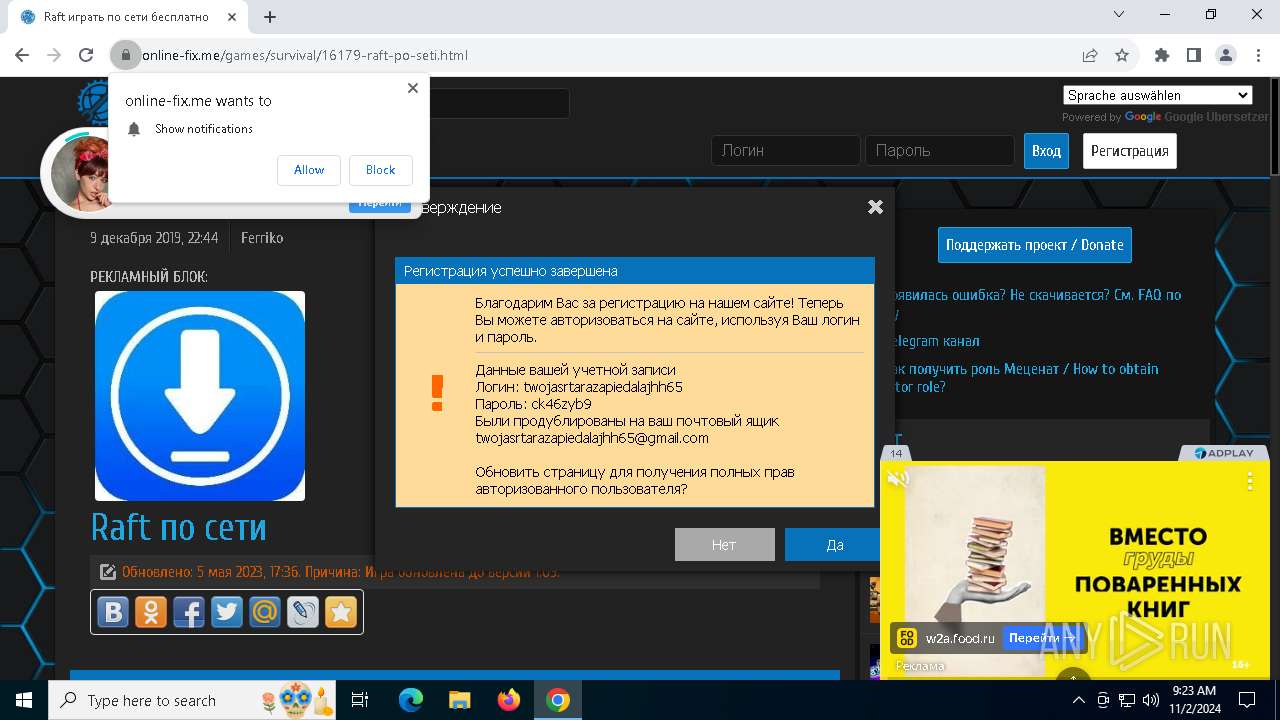Open volume control in system tray
1280x720 pixels.
click(1150, 700)
